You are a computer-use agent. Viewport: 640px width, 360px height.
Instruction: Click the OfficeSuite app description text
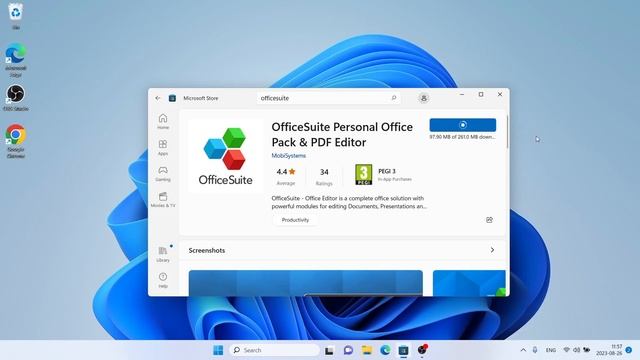(349, 202)
